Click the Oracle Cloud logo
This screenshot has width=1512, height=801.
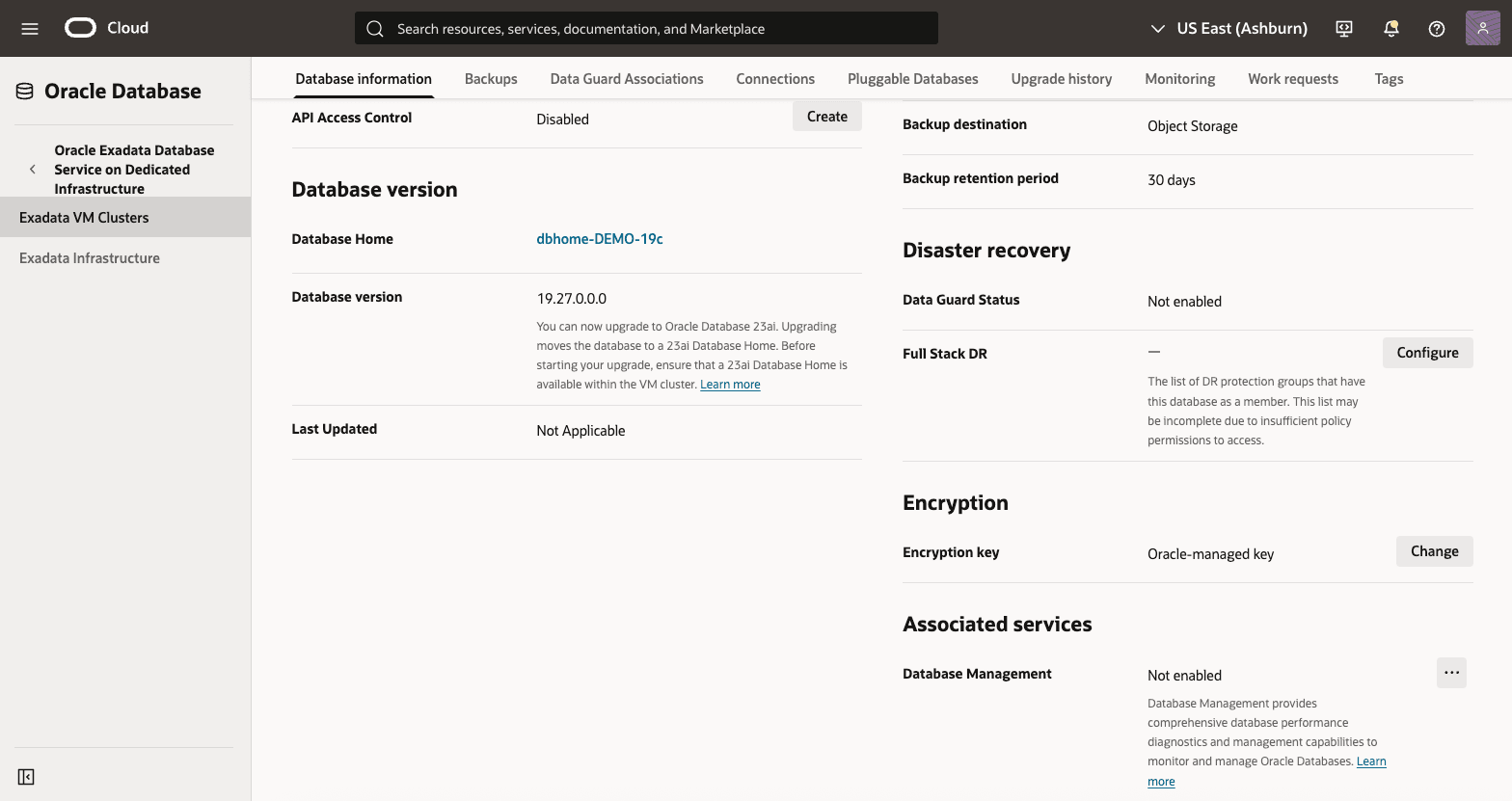pos(107,28)
